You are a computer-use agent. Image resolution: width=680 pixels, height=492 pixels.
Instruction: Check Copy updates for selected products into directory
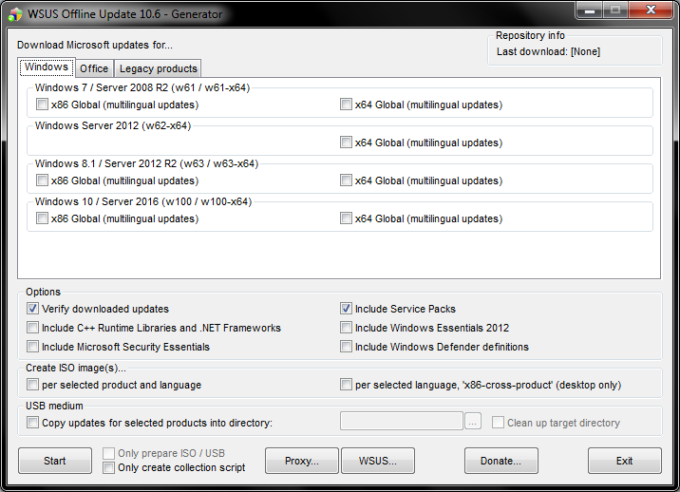click(x=33, y=423)
